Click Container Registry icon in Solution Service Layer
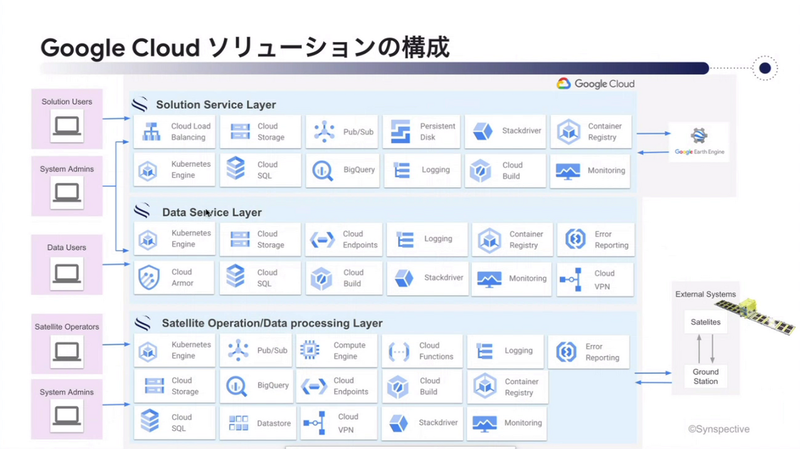Image resolution: width=800 pixels, height=449 pixels. pyautogui.click(x=568, y=132)
